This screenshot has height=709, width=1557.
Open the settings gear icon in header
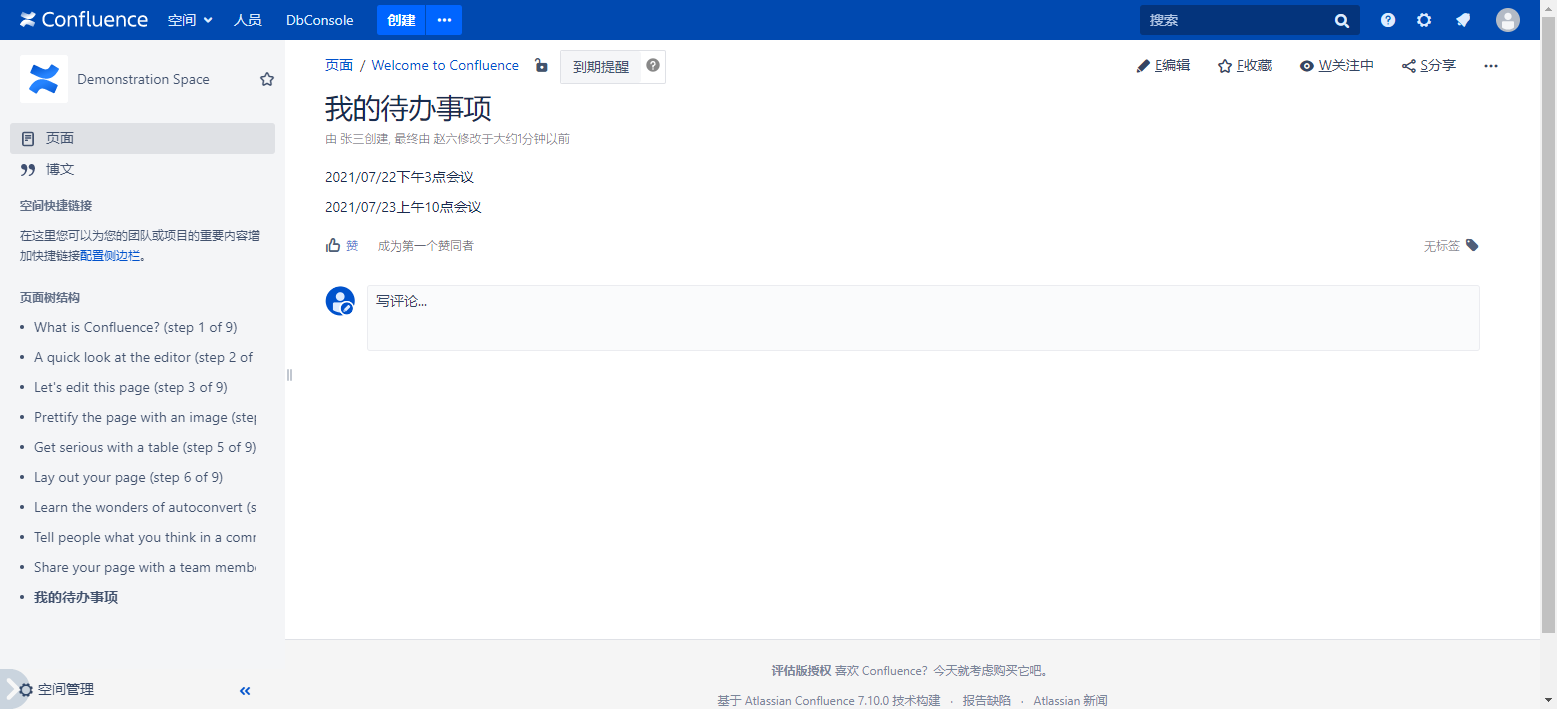click(1424, 20)
